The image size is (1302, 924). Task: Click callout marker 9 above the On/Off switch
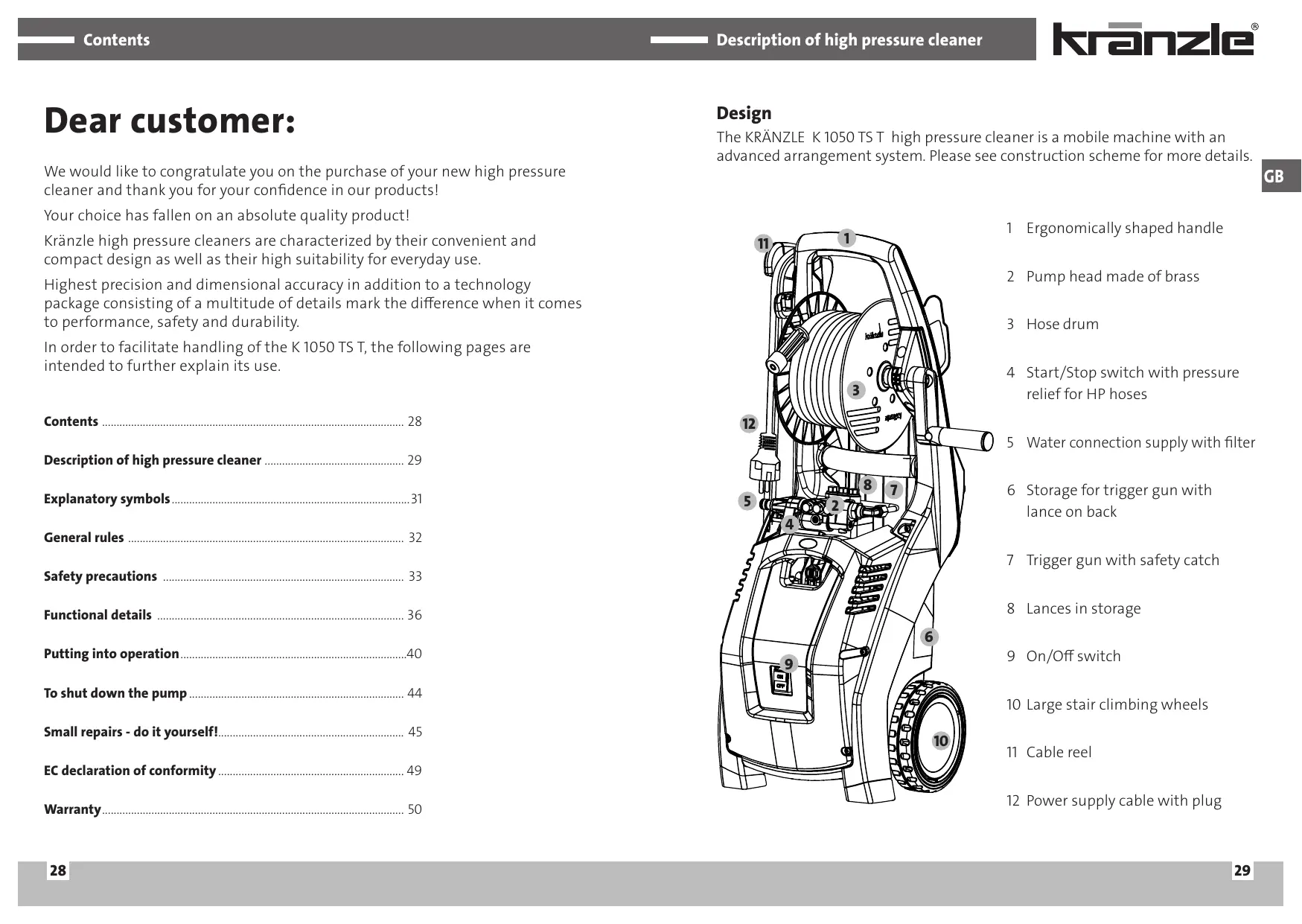(x=788, y=663)
